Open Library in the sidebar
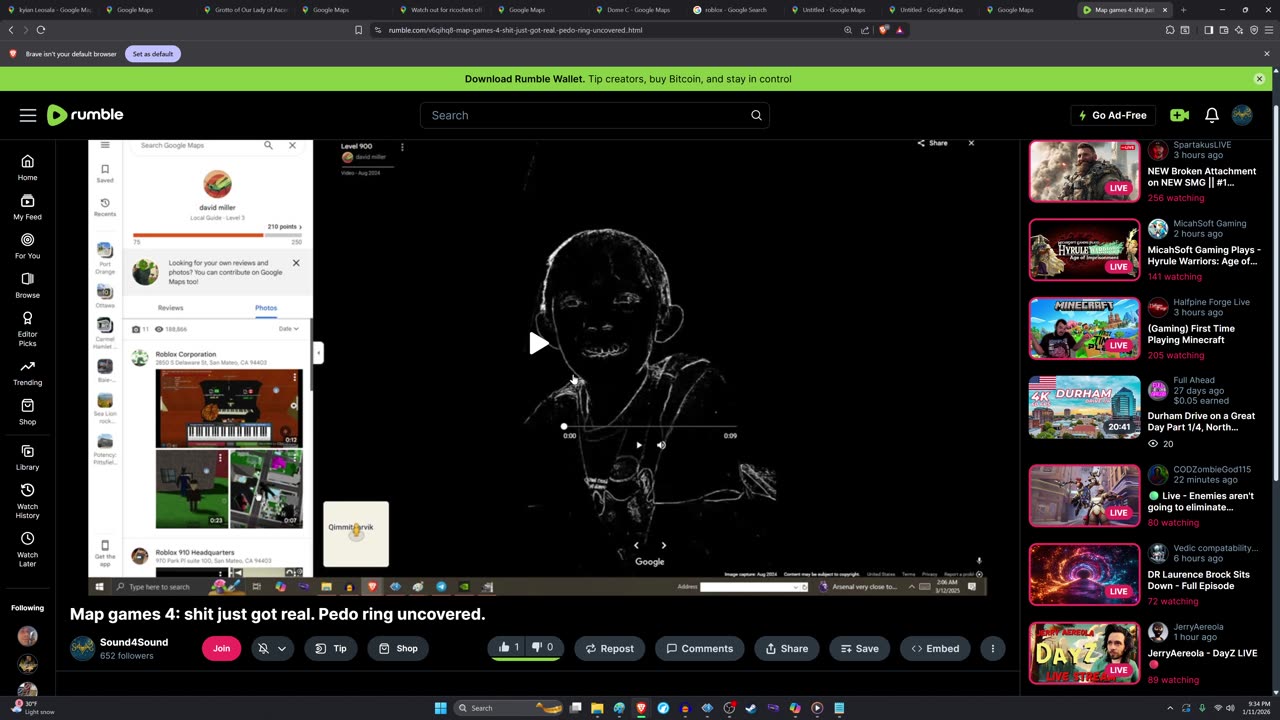The height and width of the screenshot is (720, 1280). [27, 457]
